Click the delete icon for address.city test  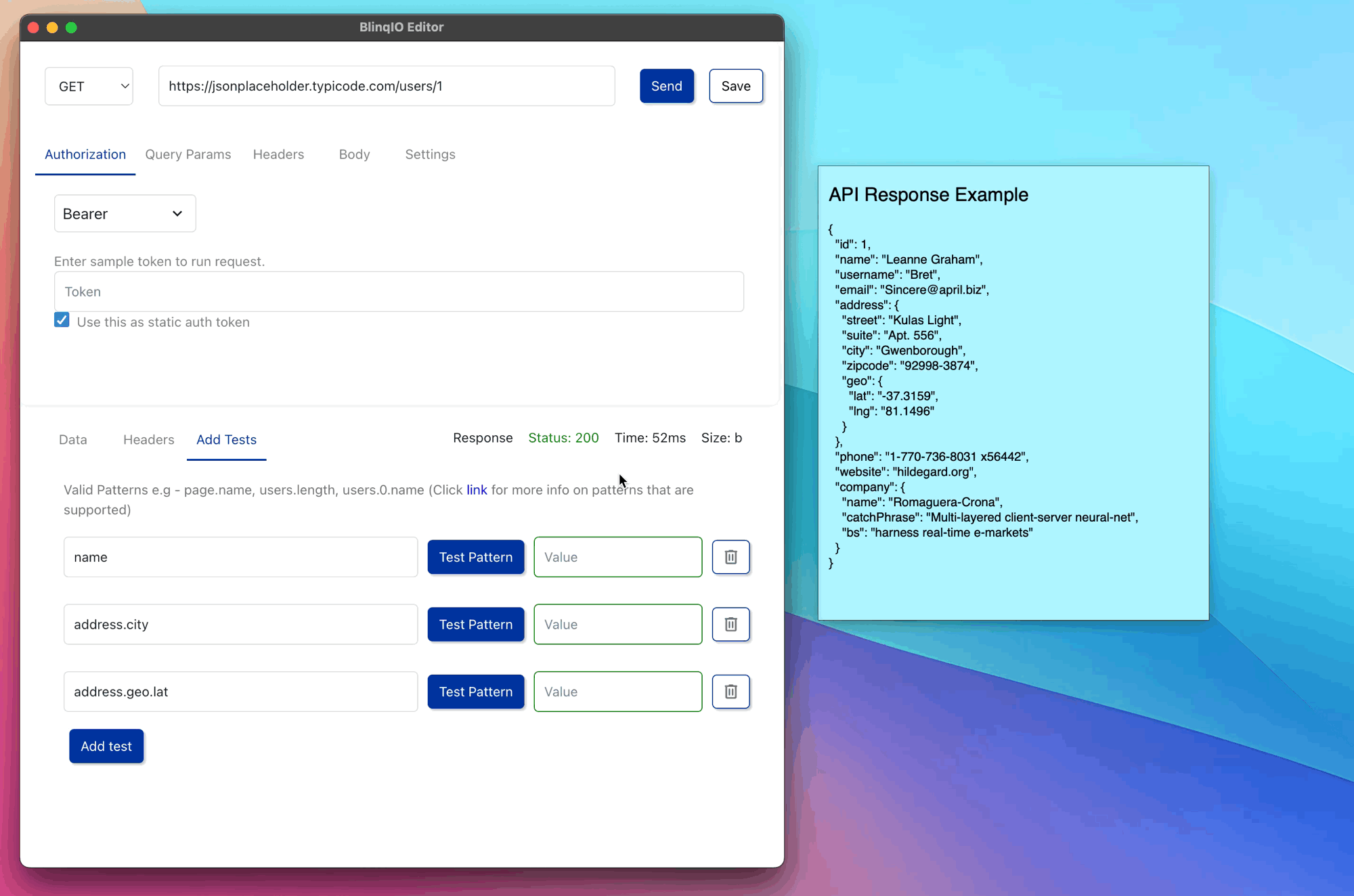point(730,624)
